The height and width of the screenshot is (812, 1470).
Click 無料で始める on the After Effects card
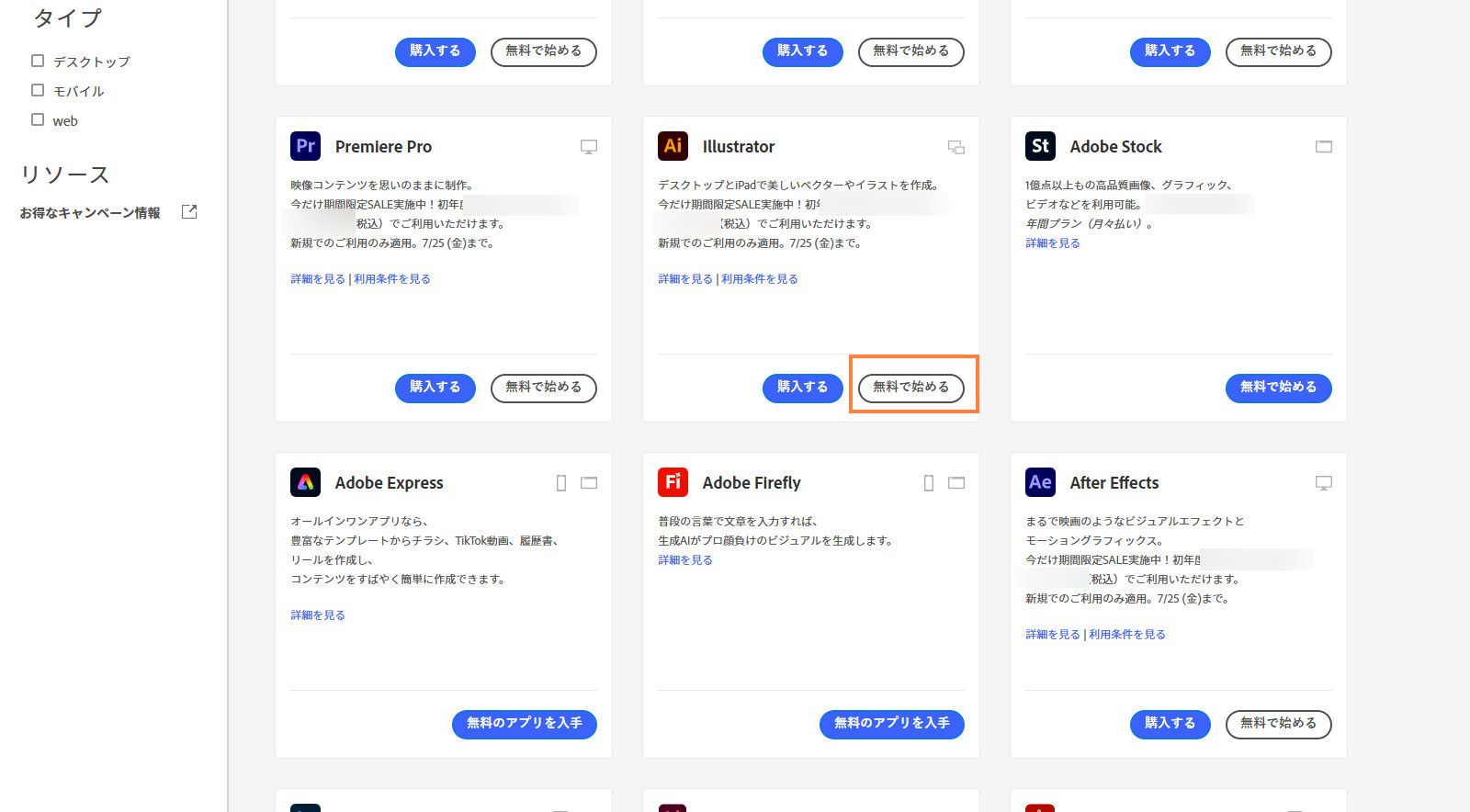[1279, 724]
